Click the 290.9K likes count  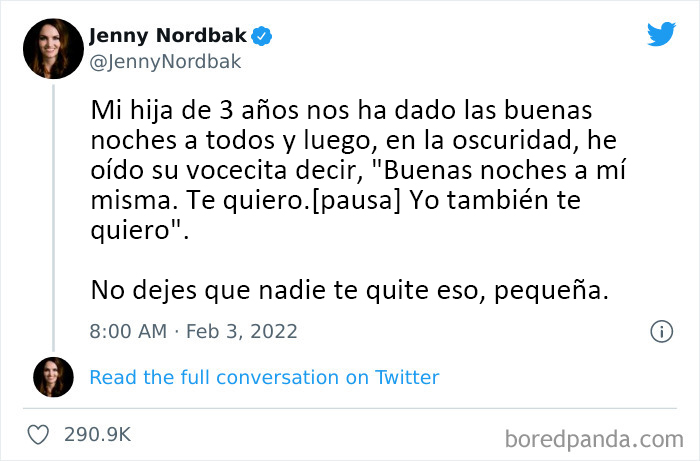click(x=97, y=435)
